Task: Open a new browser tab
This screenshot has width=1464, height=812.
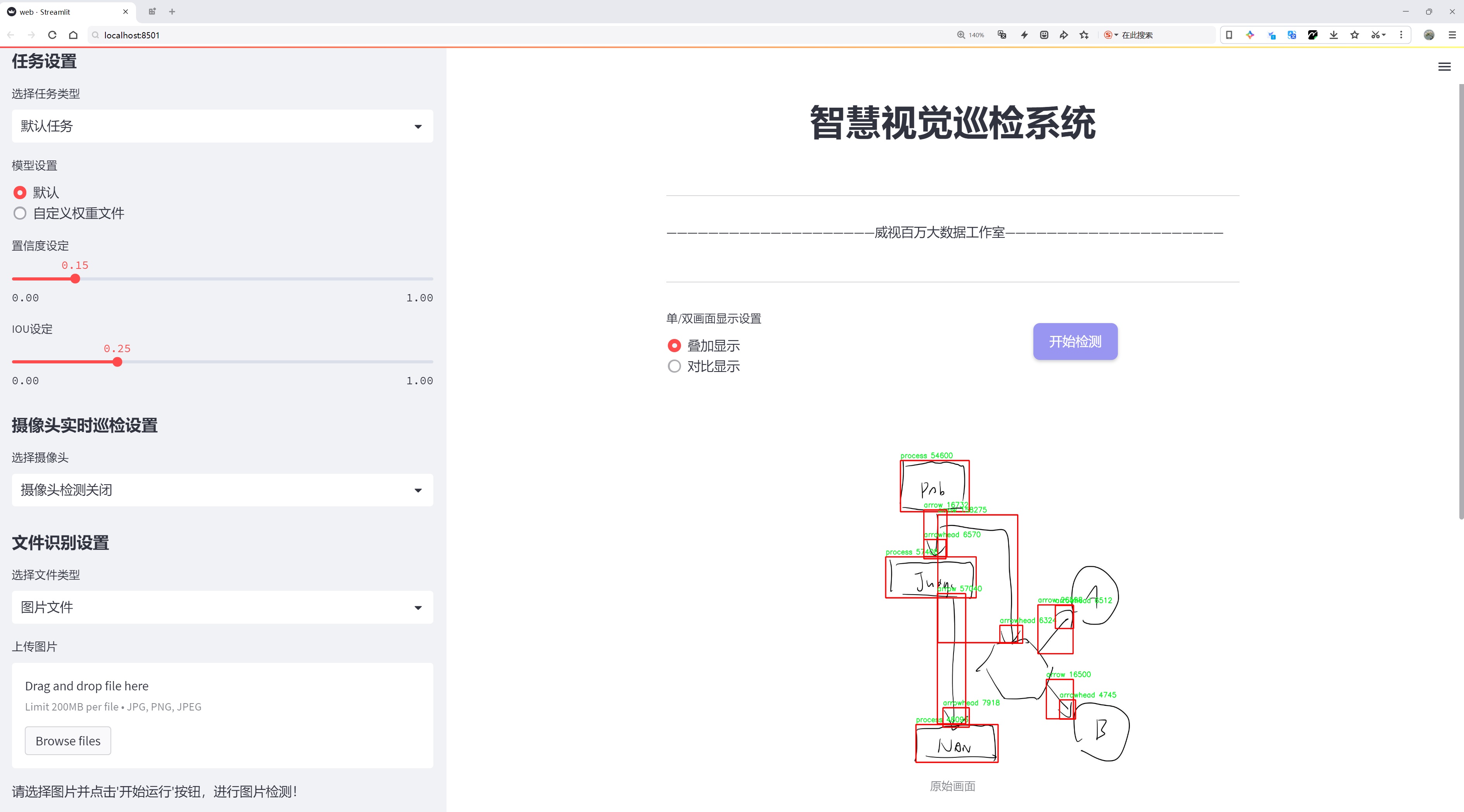Action: pyautogui.click(x=172, y=11)
